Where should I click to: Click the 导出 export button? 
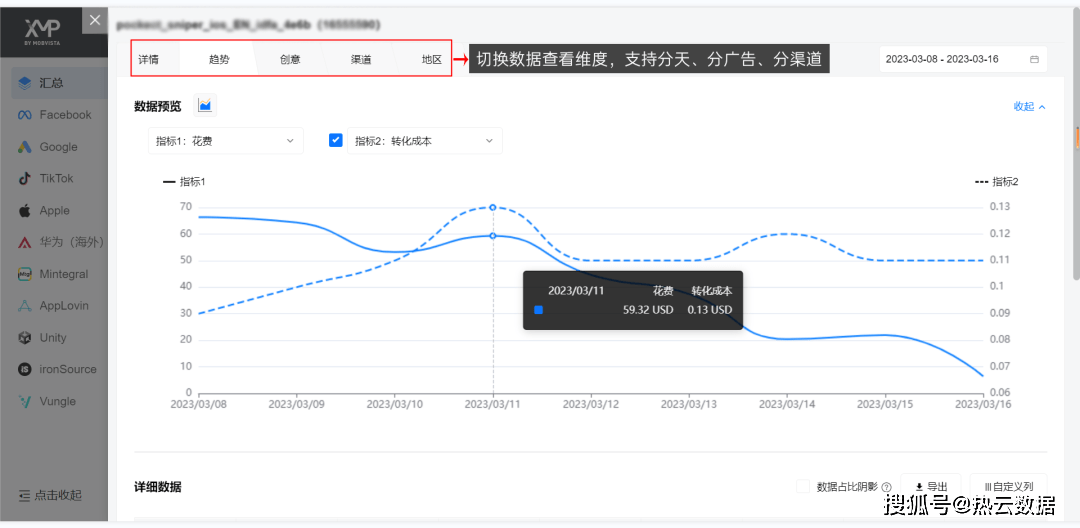click(x=931, y=487)
